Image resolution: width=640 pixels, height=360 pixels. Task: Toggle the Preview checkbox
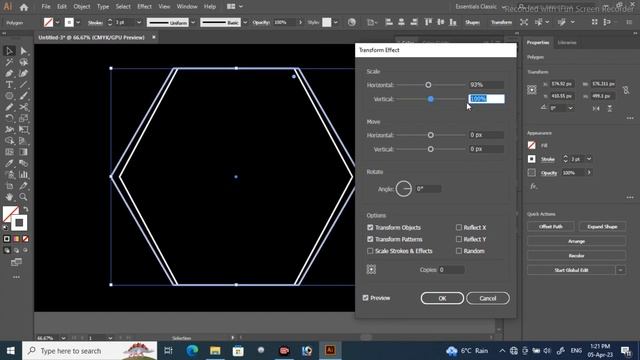pos(365,298)
